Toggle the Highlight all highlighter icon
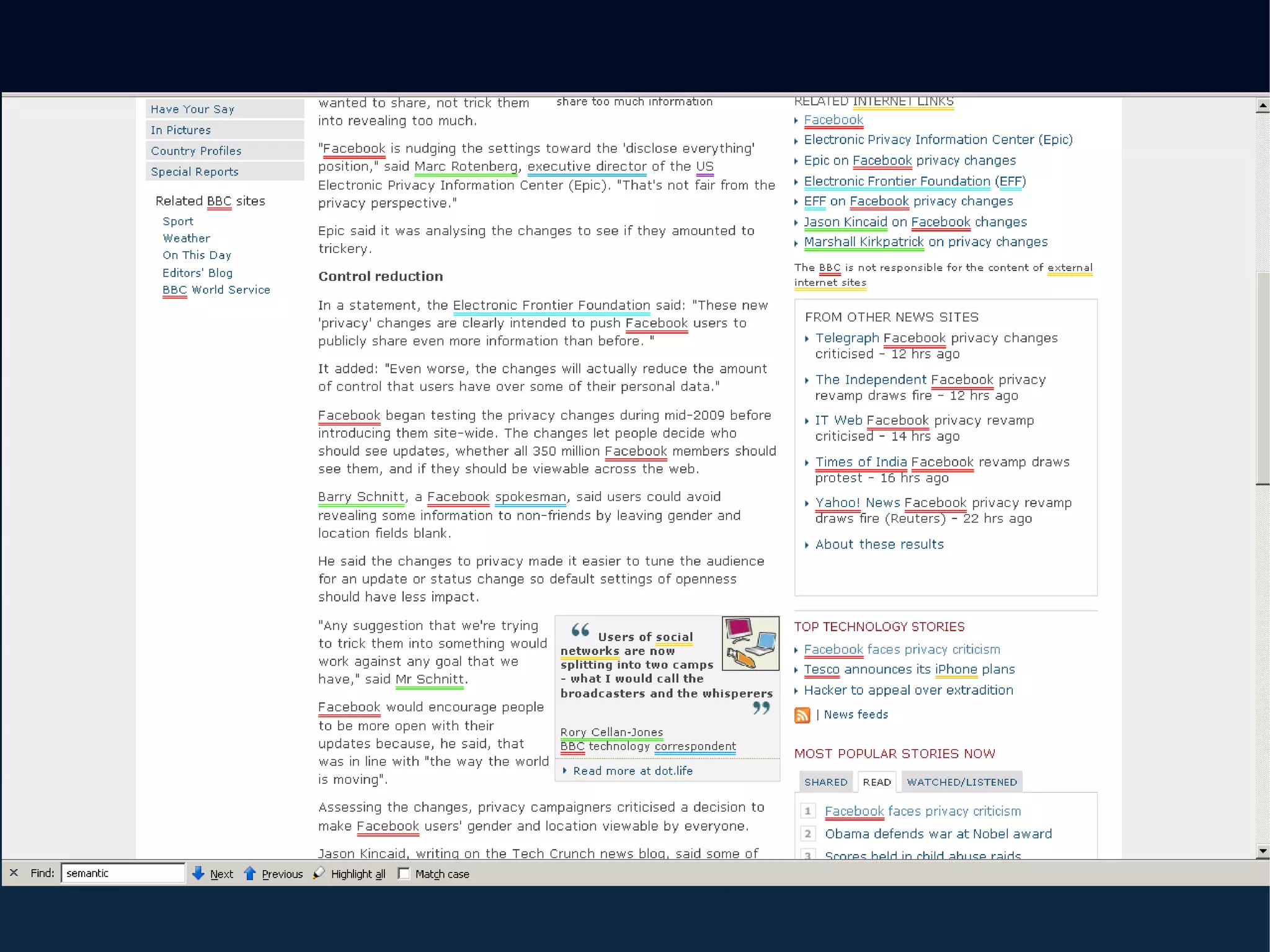Screen dimensions: 1270x952 pyautogui.click(x=319, y=873)
